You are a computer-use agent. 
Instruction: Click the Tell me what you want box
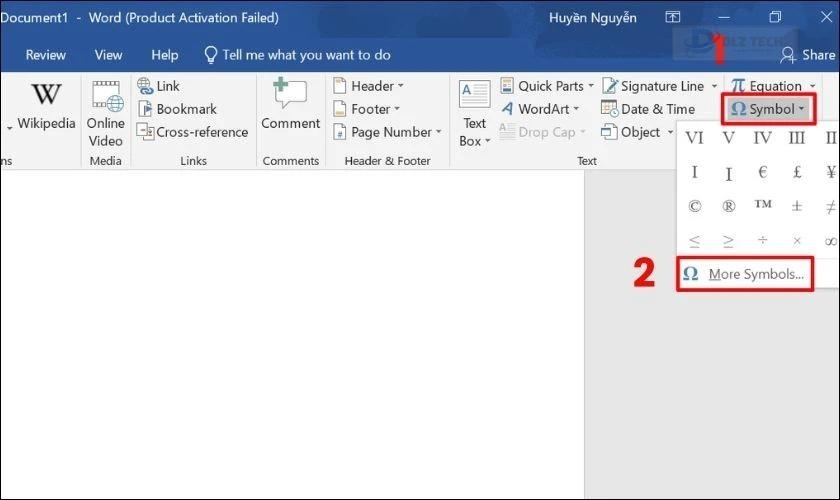pyautogui.click(x=297, y=55)
